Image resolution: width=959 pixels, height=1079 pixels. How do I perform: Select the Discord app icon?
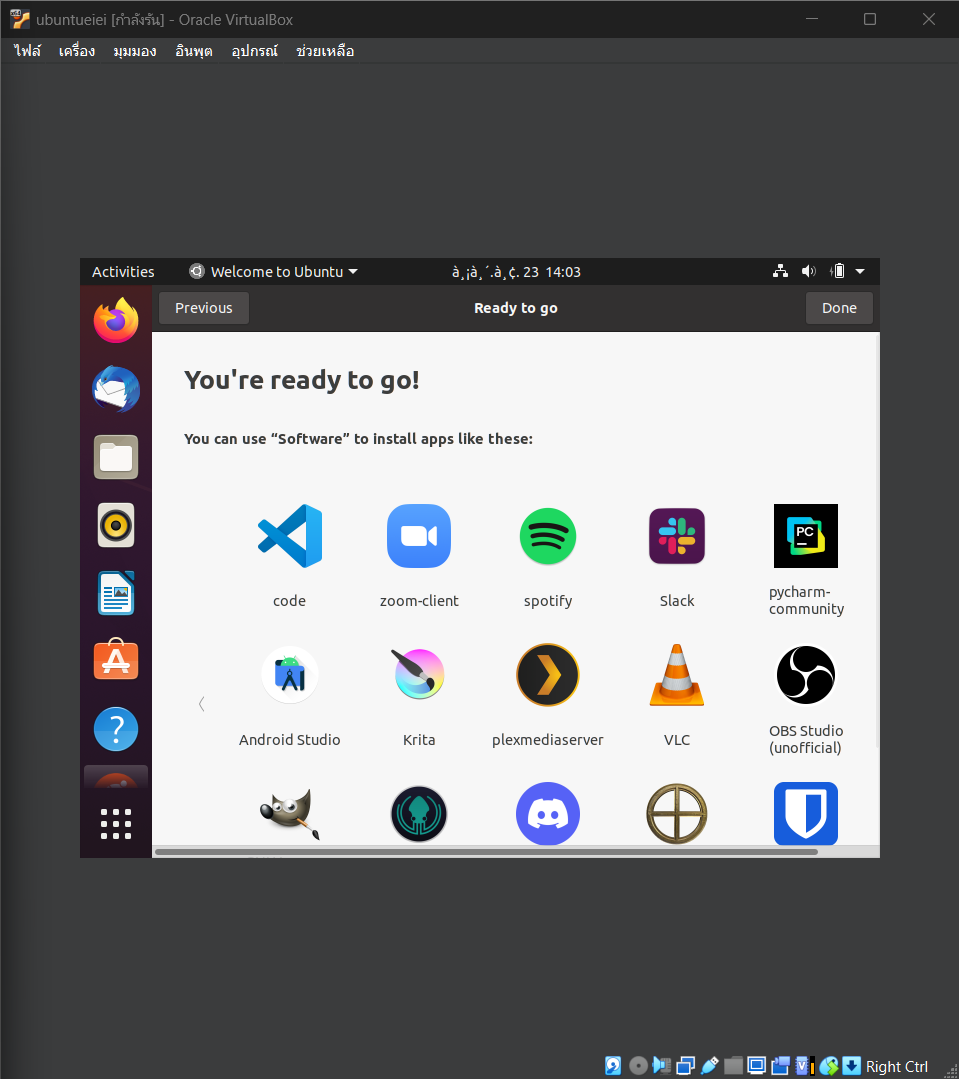pyautogui.click(x=547, y=813)
